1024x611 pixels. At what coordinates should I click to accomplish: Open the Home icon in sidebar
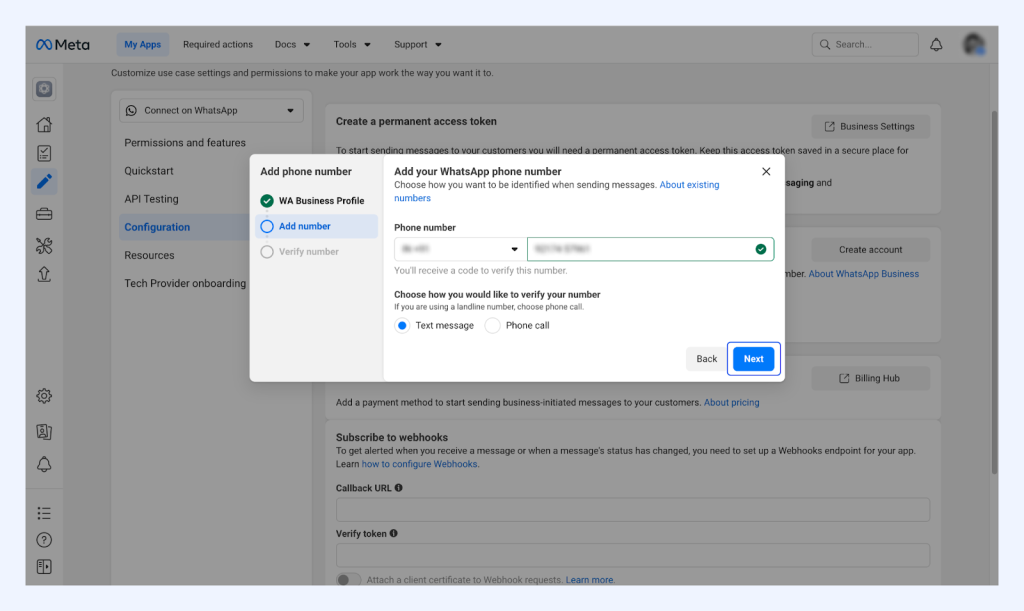(x=44, y=124)
